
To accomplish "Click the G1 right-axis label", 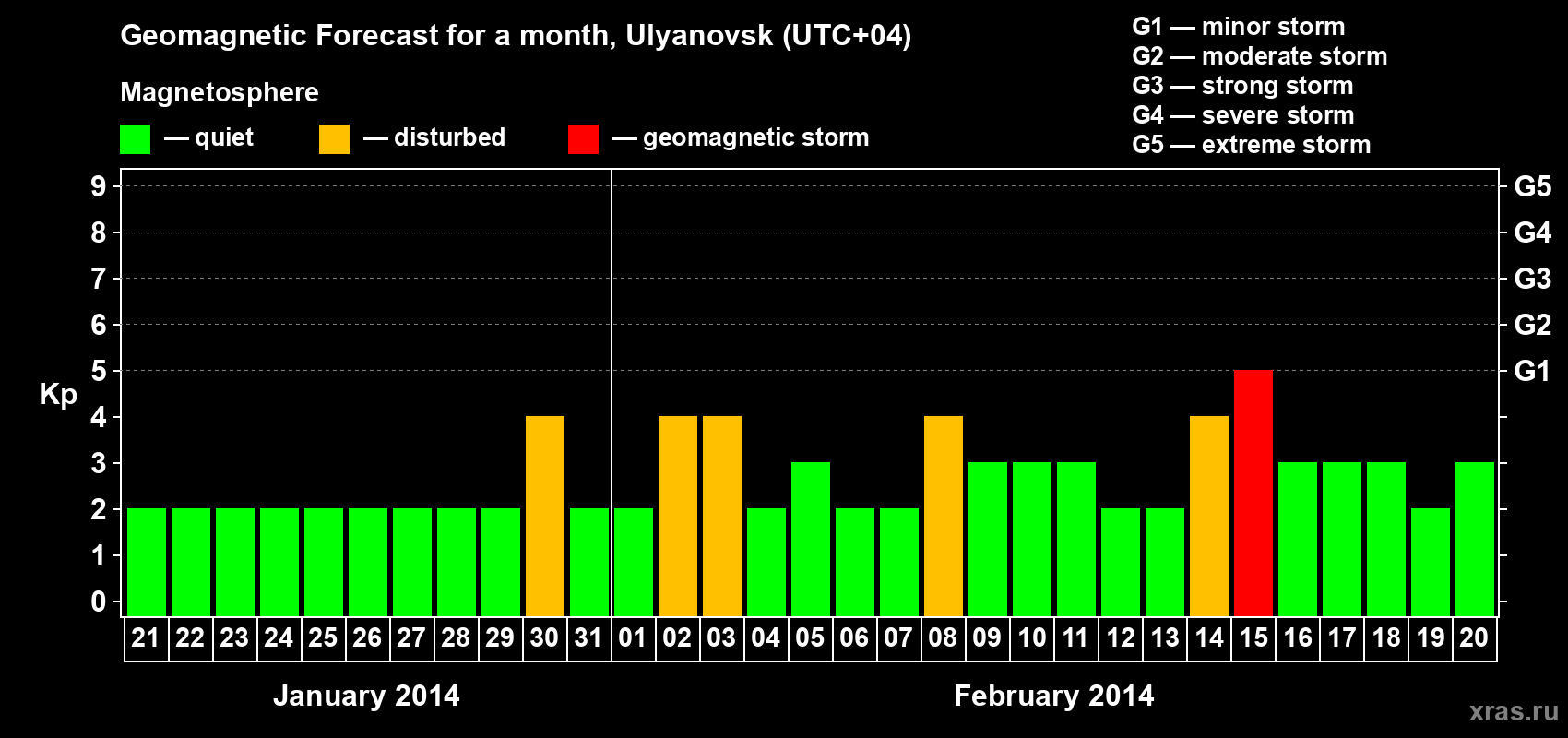I will [1533, 371].
